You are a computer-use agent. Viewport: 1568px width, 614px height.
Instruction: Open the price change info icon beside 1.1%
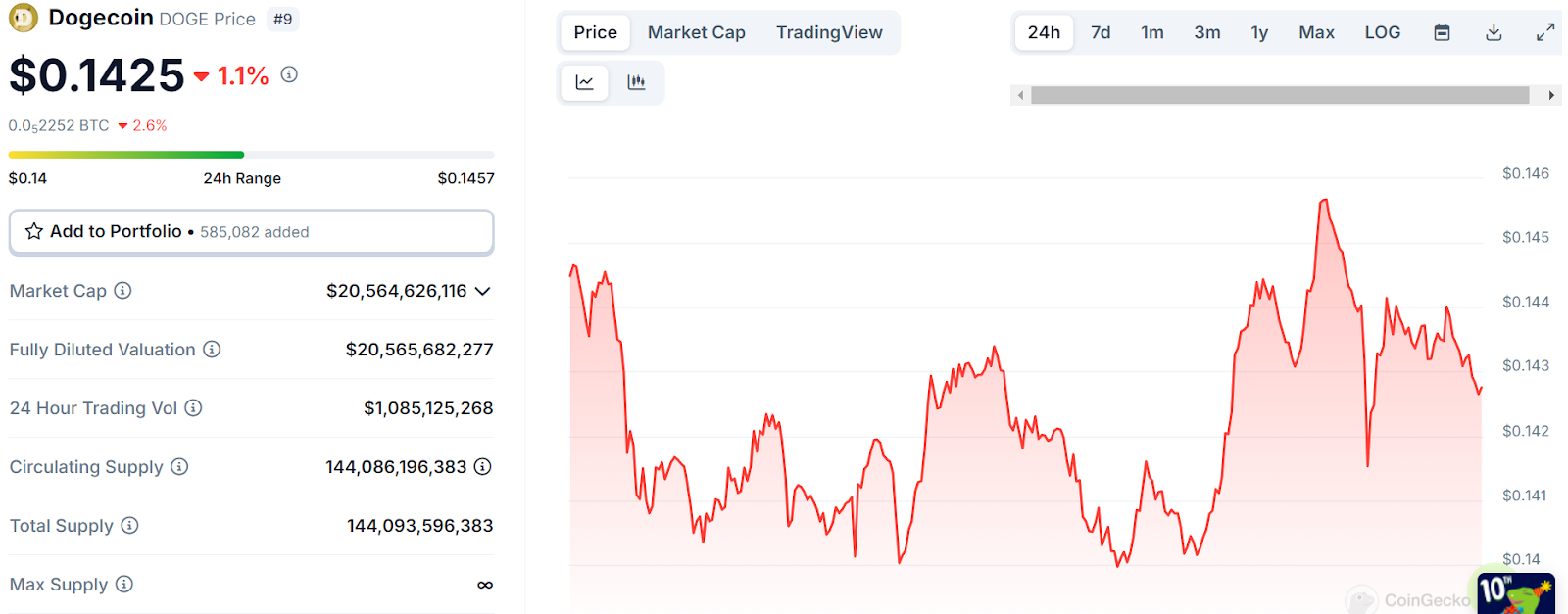[289, 74]
